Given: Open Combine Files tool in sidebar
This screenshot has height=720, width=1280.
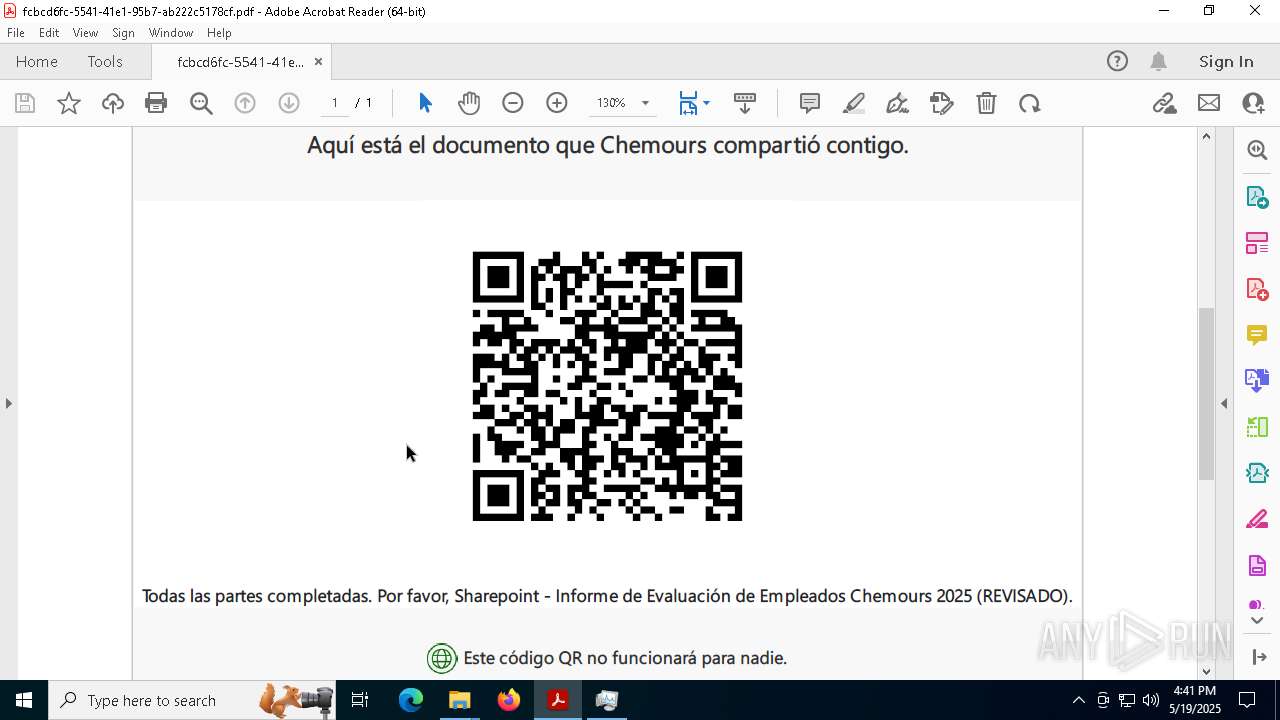Looking at the screenshot, I should 1257,380.
